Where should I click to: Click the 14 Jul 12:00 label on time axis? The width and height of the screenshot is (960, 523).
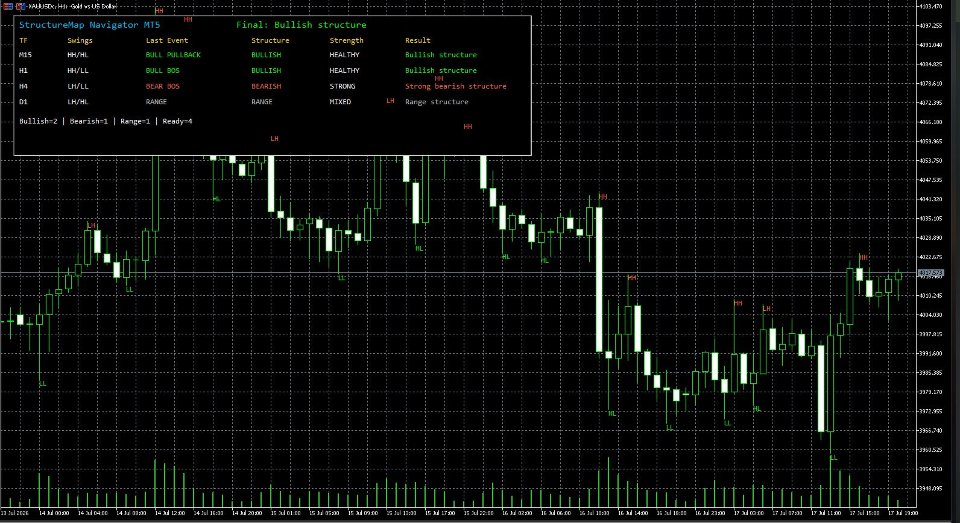171,513
